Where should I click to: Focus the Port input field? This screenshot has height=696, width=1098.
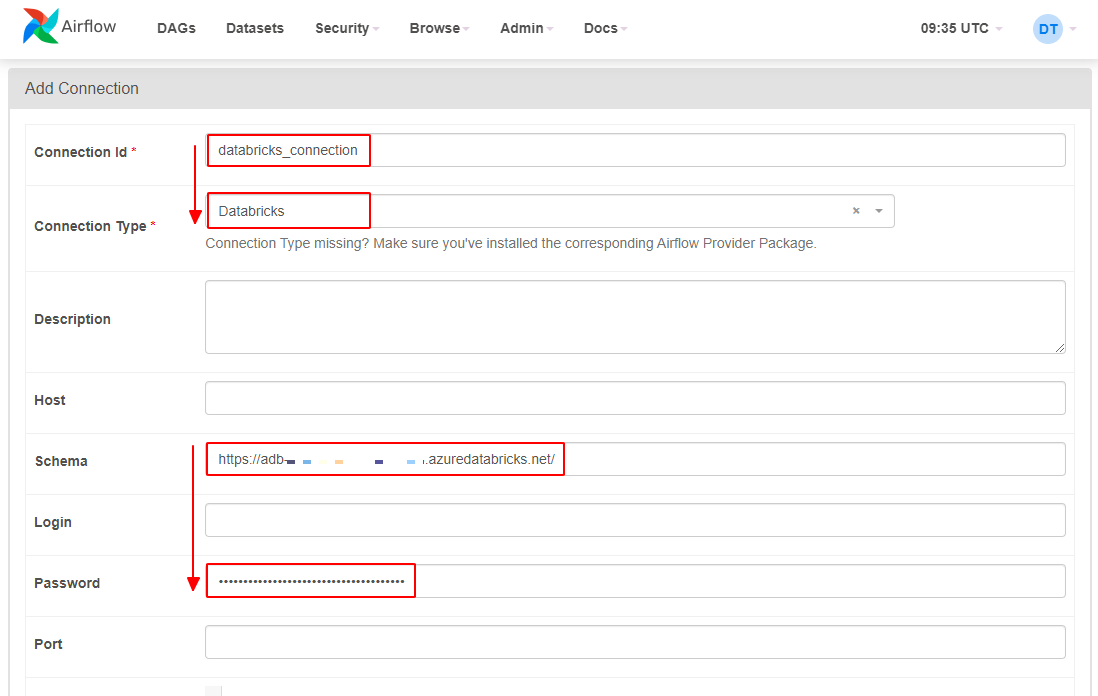click(635, 642)
